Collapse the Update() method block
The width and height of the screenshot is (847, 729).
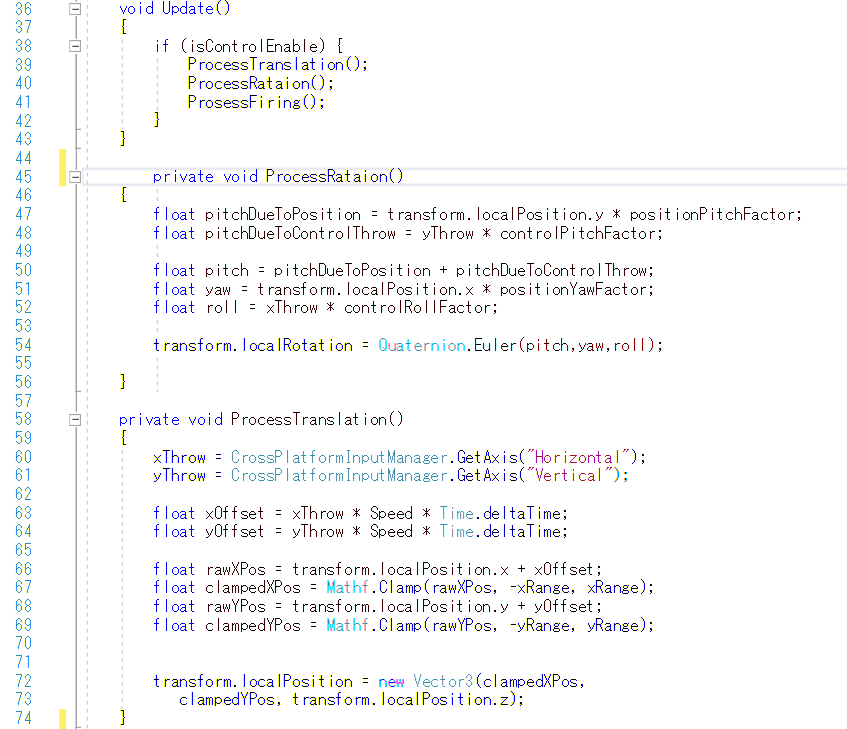[75, 9]
